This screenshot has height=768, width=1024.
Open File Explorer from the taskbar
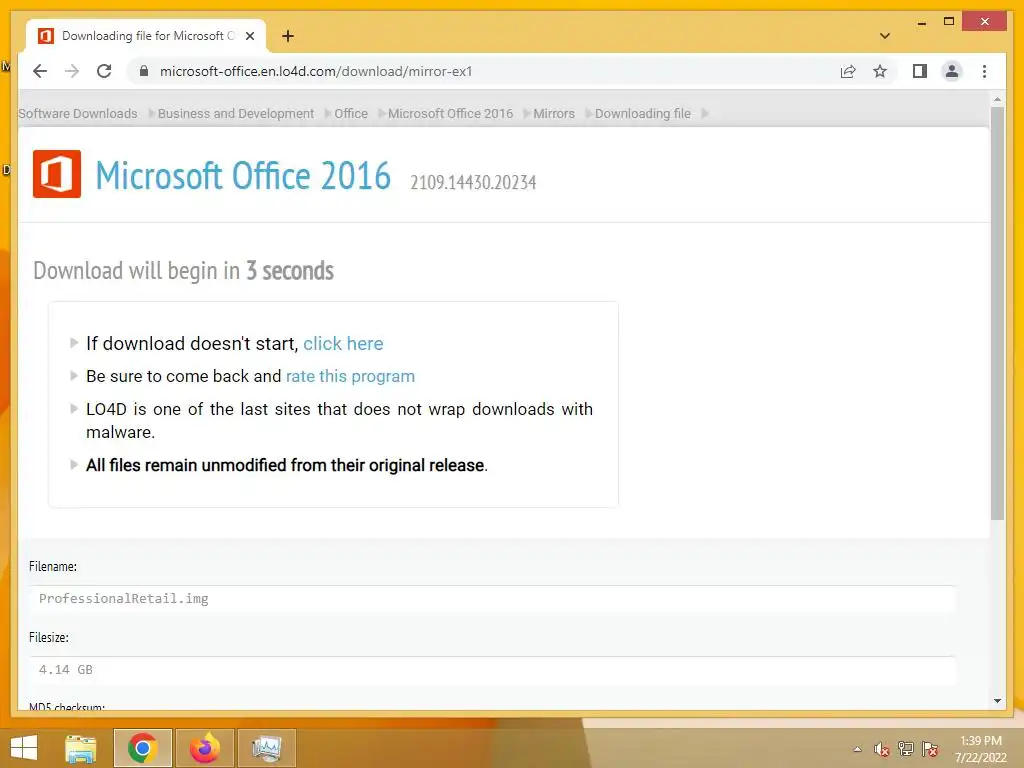(x=81, y=748)
